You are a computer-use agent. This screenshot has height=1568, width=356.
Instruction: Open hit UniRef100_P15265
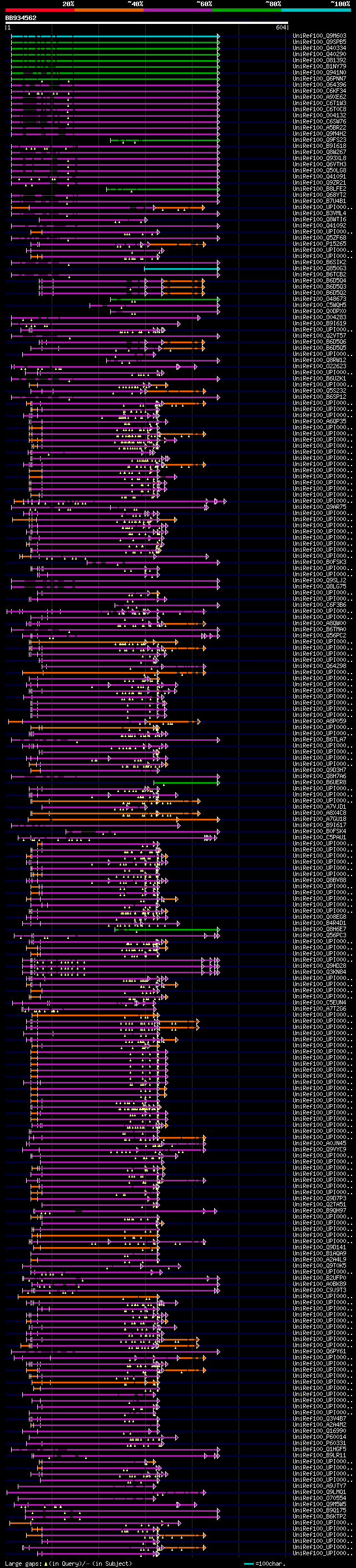[319, 244]
